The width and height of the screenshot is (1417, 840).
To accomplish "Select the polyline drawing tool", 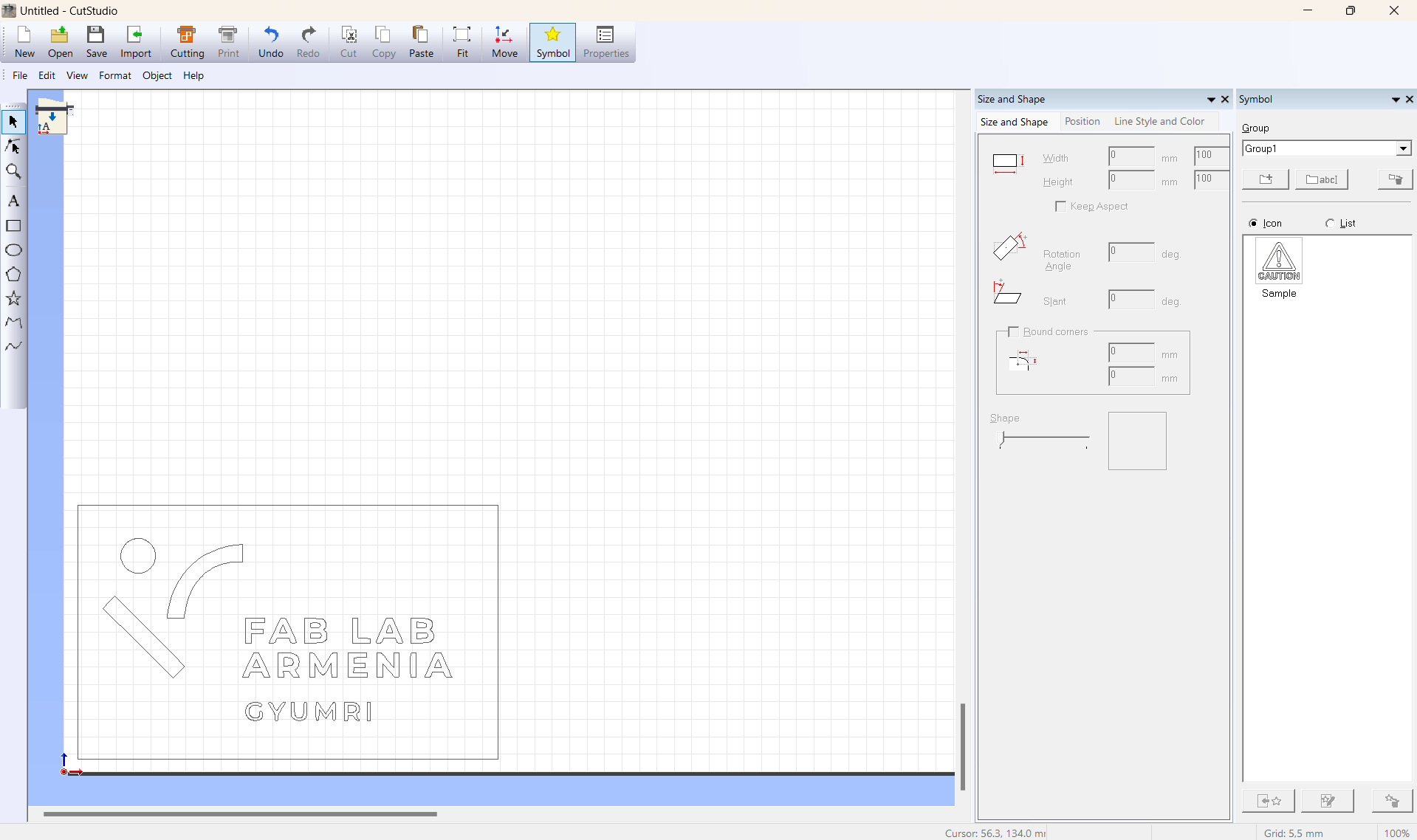I will (x=13, y=322).
